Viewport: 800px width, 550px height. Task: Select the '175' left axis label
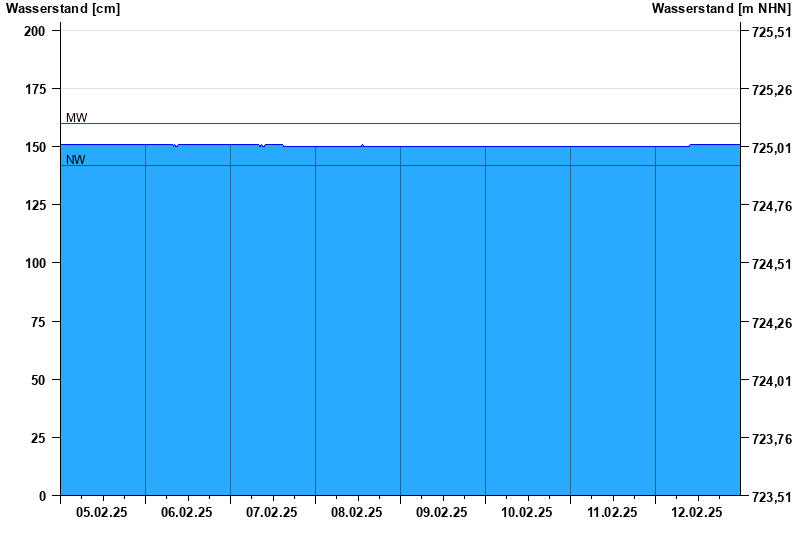point(35,89)
